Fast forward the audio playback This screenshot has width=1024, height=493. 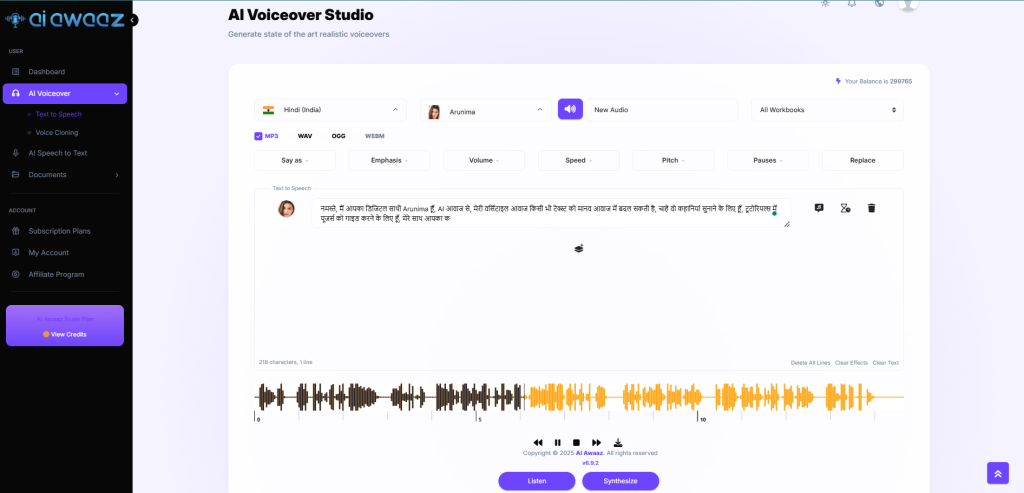[x=597, y=442]
